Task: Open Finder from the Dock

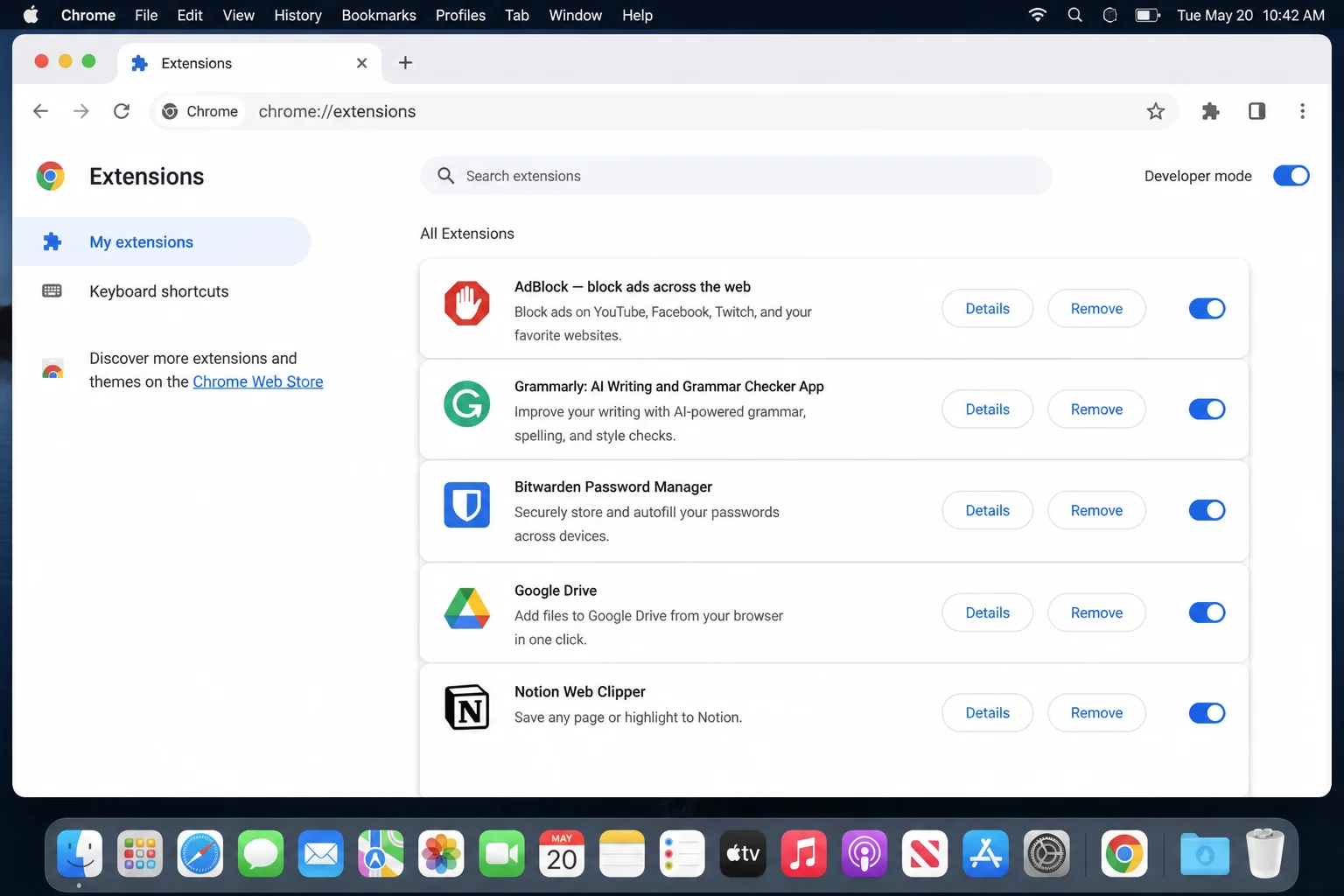Action: click(x=80, y=854)
